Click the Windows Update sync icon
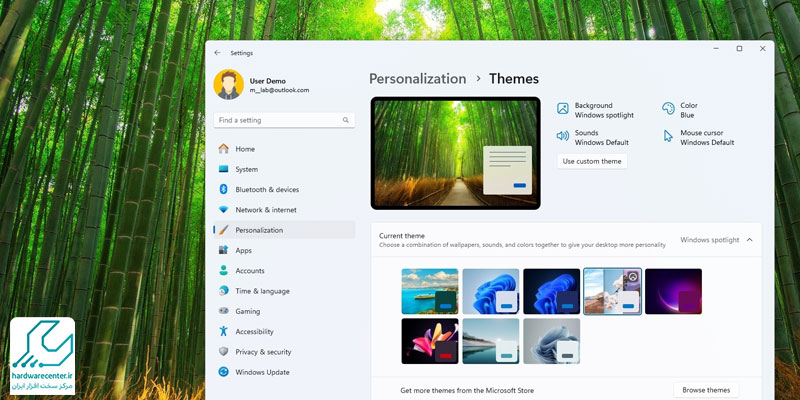This screenshot has width=800, height=400. tap(223, 372)
